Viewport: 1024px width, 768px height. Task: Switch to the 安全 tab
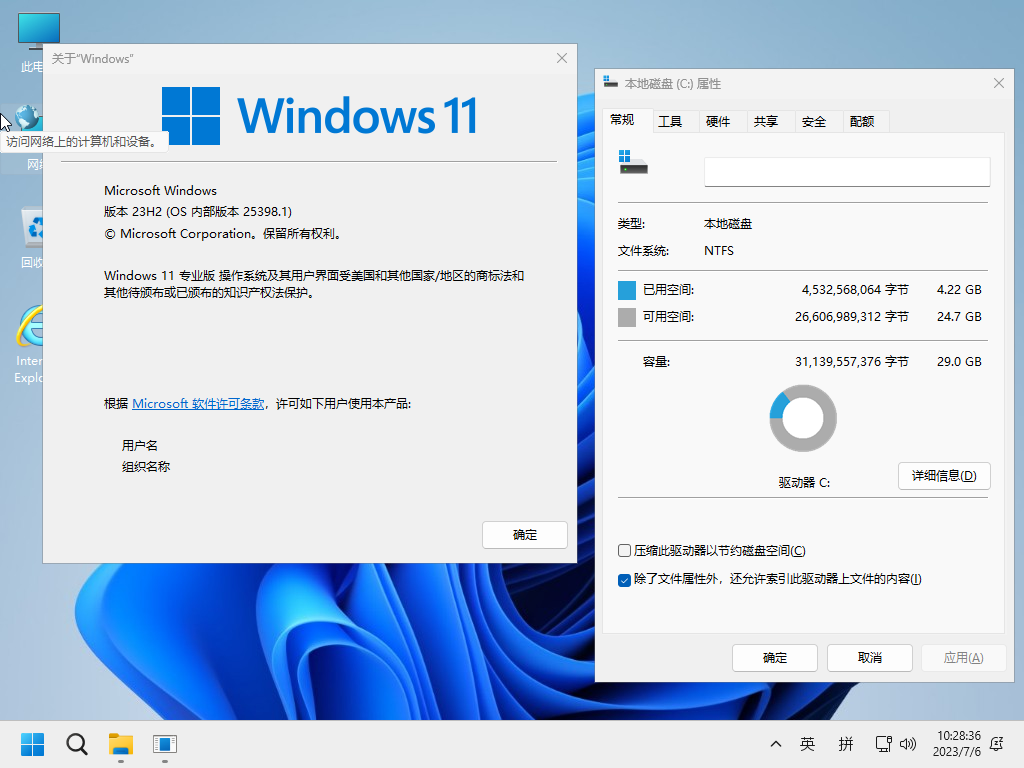click(814, 121)
